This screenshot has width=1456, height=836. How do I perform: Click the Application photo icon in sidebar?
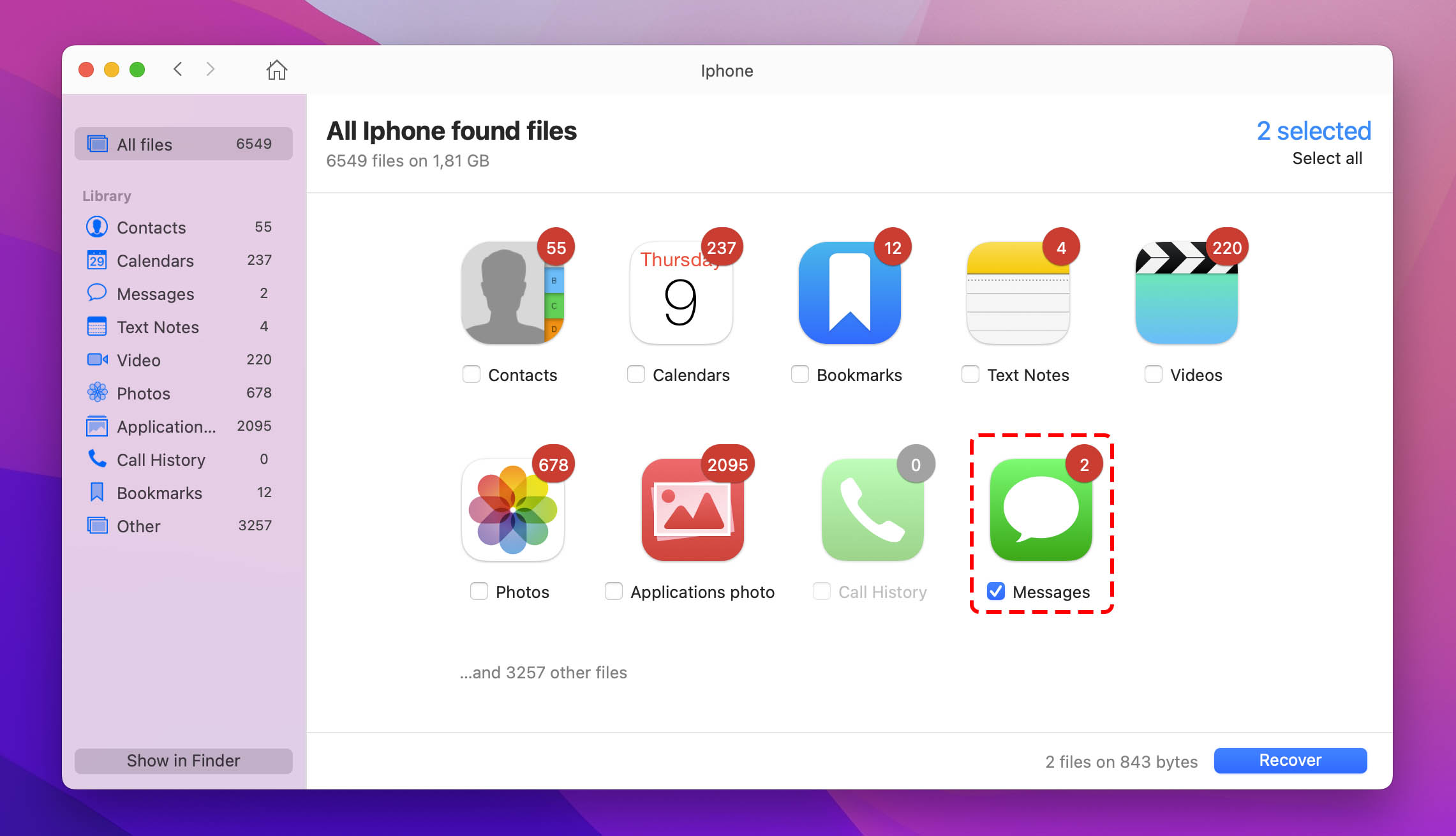pos(97,426)
